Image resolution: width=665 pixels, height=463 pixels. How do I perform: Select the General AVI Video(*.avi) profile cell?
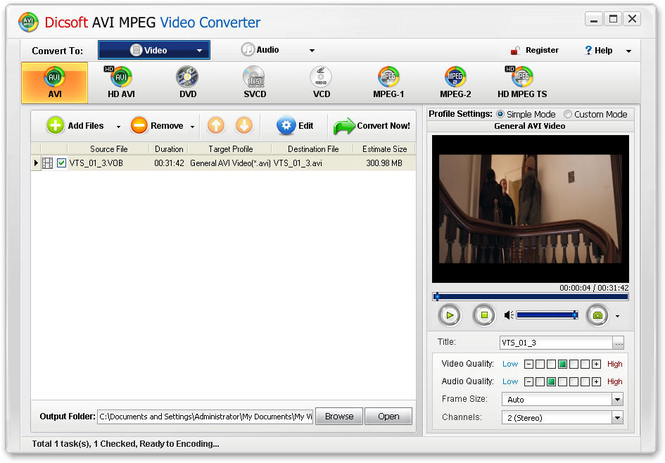point(230,163)
